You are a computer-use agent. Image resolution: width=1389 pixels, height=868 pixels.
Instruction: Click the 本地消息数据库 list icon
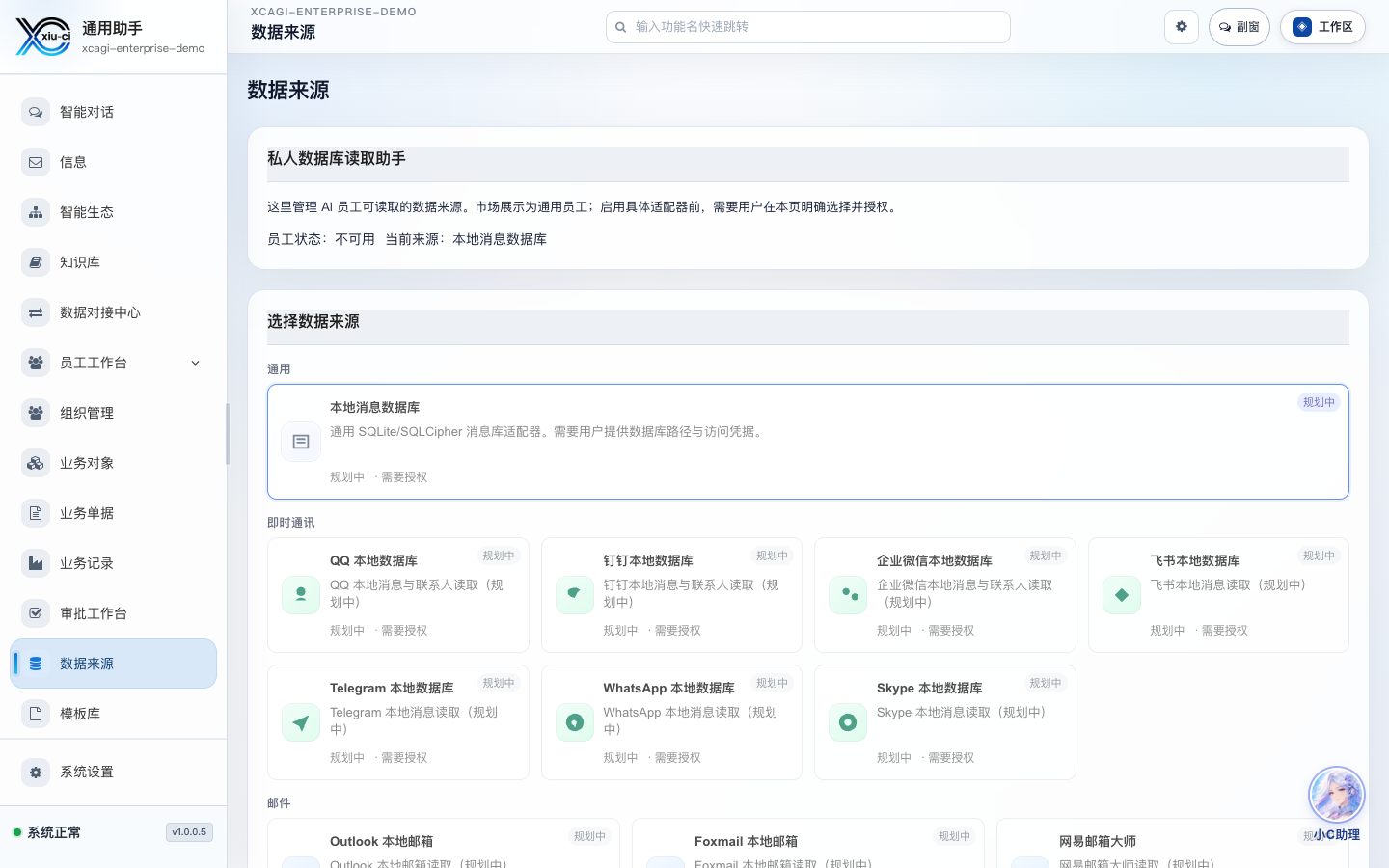[301, 442]
